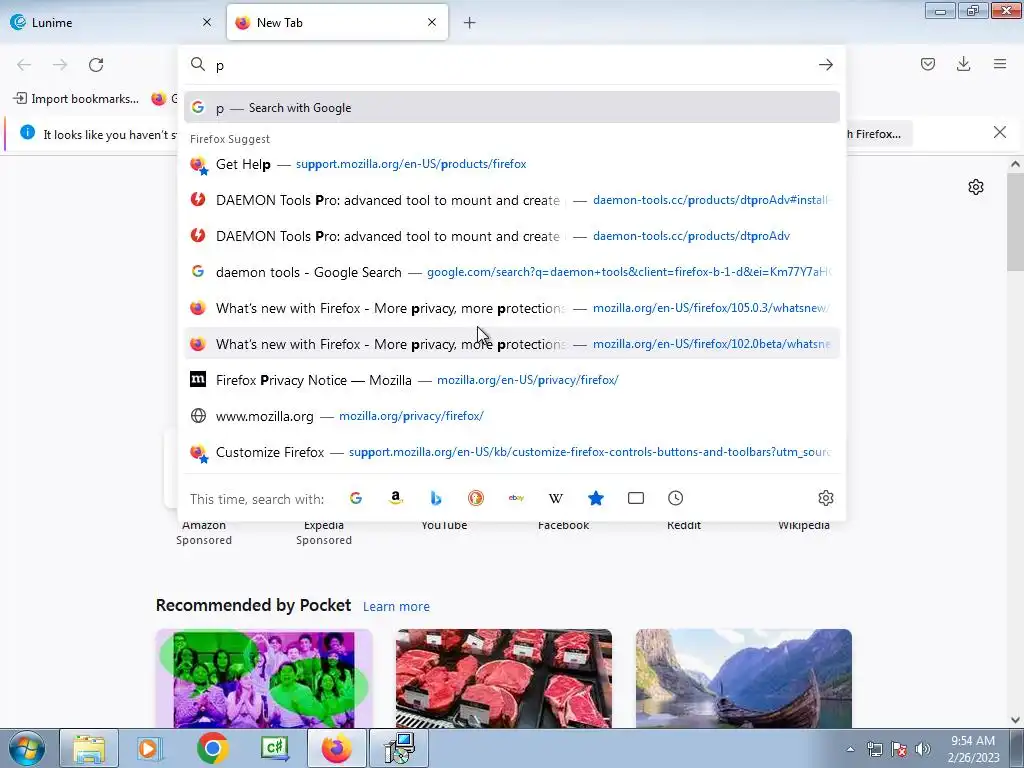Open the Save to Pocket button
Screen dimensions: 1024x768
pyautogui.click(x=927, y=64)
